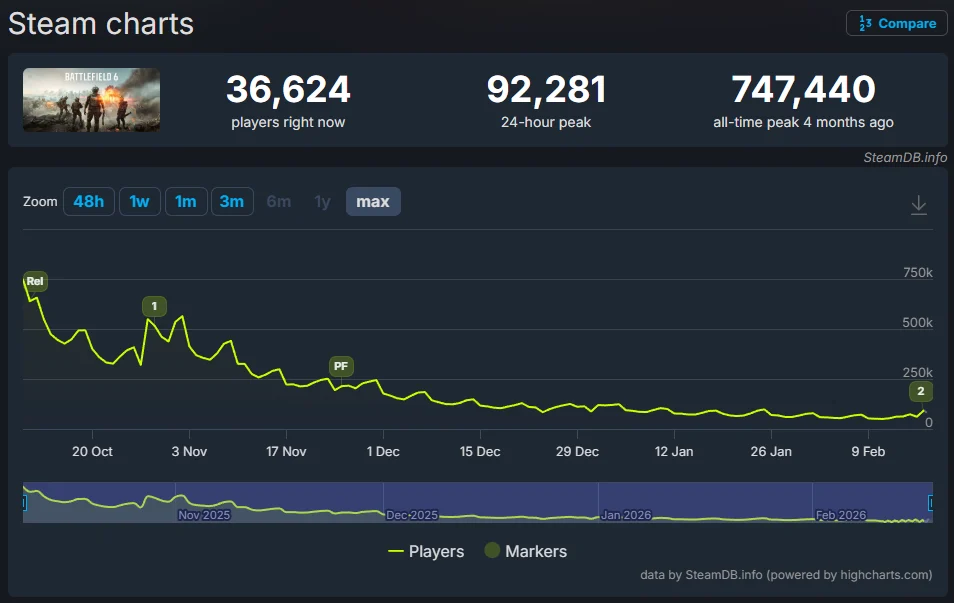Toggle the Players series in legend
This screenshot has width=954, height=603.
click(x=426, y=551)
